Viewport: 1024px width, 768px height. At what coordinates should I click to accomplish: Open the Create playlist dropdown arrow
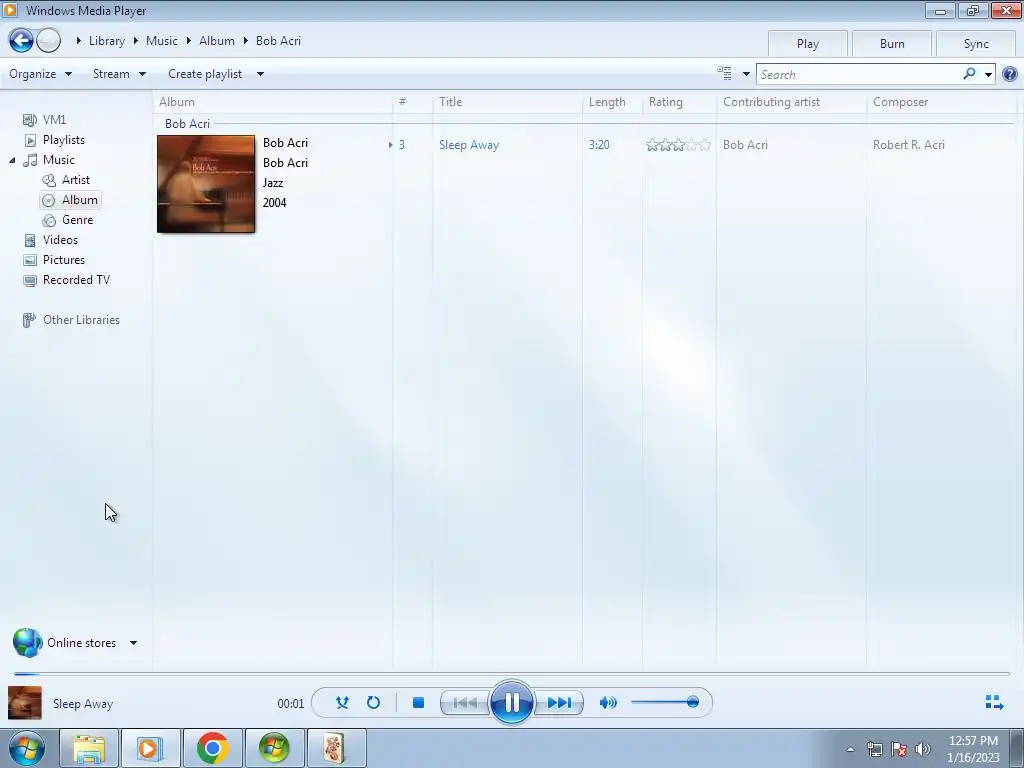point(260,74)
